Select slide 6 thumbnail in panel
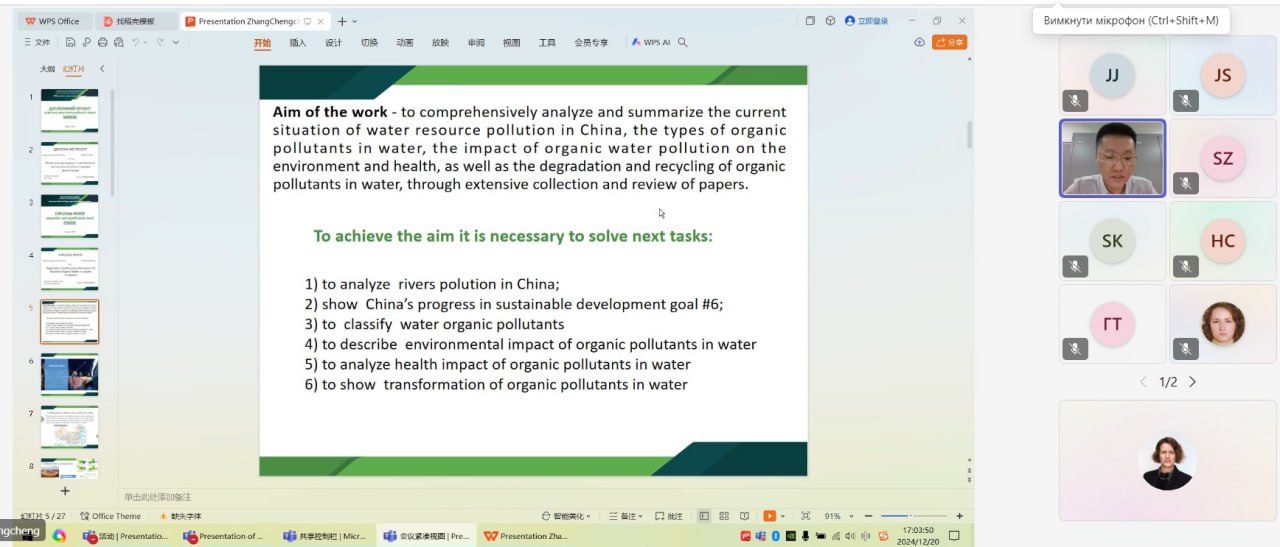Screen dimensions: 1280x547 click(69, 374)
